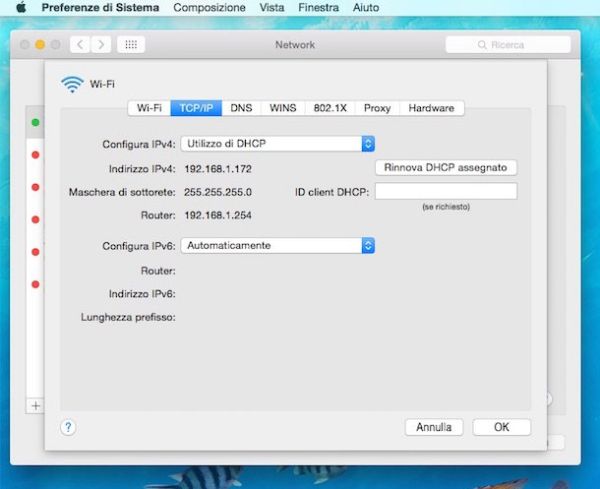Go back with the left arrow button
This screenshot has height=489, width=600.
[80, 45]
